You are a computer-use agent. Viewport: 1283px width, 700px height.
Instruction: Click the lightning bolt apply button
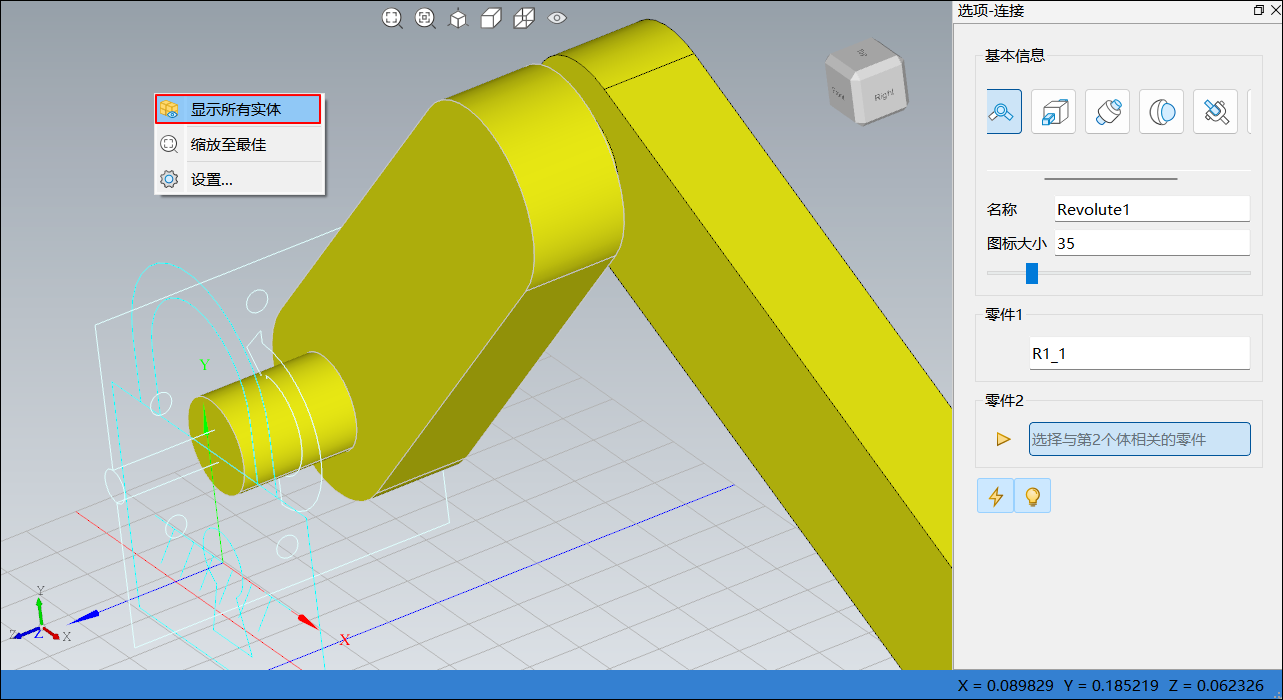click(995, 496)
